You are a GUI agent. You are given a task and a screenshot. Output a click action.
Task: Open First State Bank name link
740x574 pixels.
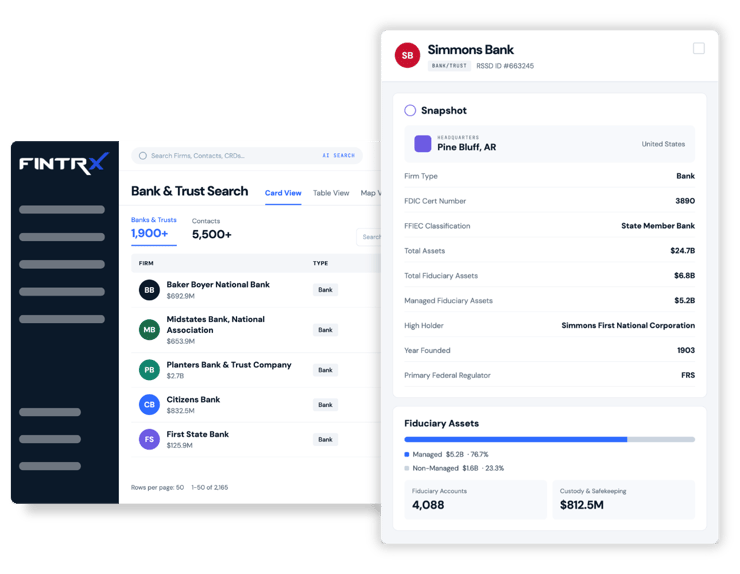pos(197,434)
